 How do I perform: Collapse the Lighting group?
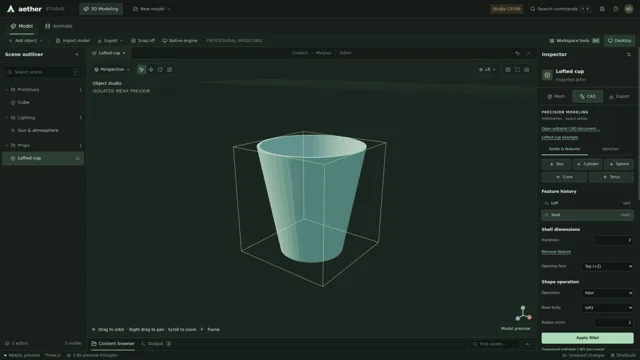(x=7, y=118)
